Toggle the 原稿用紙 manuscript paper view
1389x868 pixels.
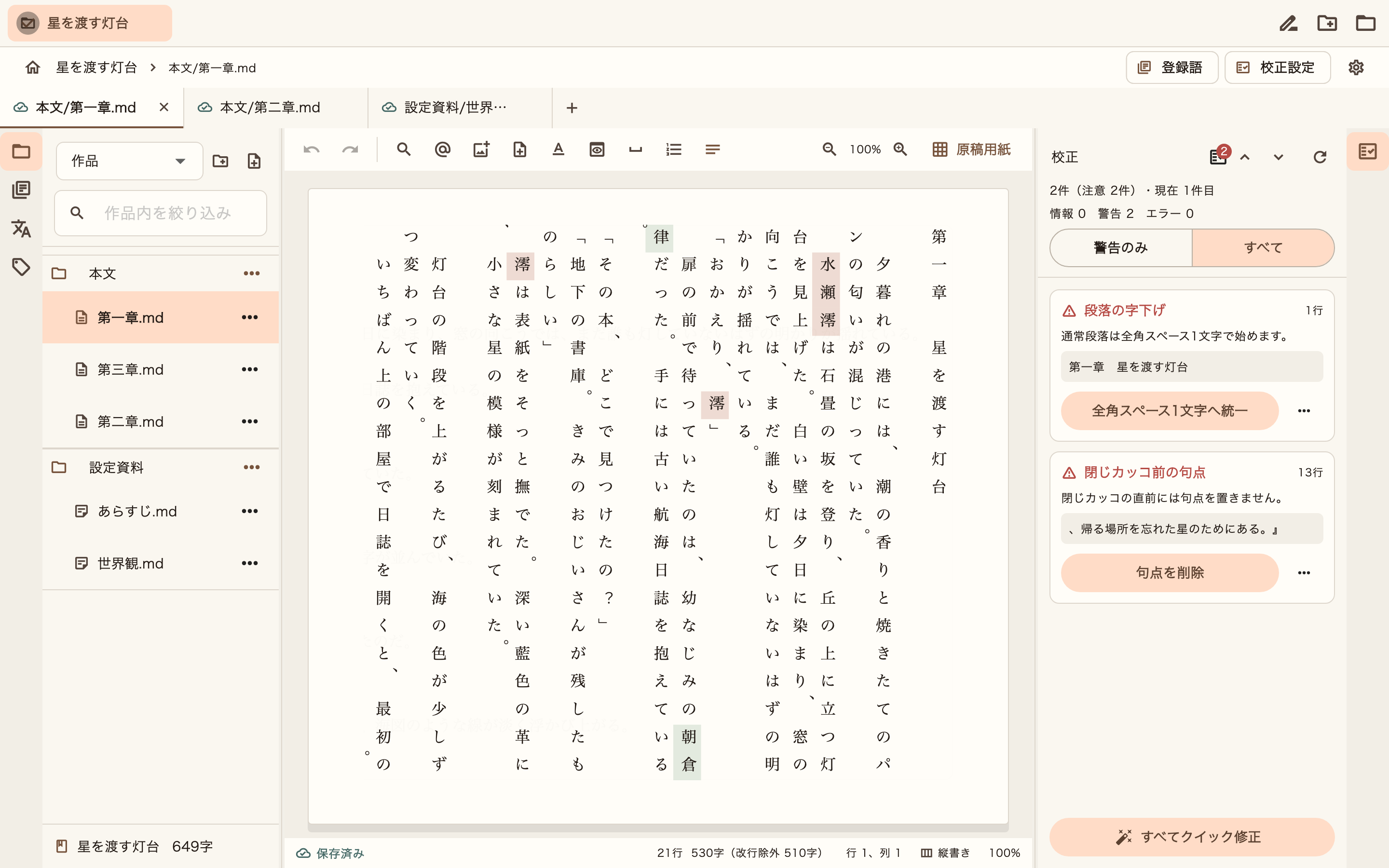pyautogui.click(x=972, y=150)
